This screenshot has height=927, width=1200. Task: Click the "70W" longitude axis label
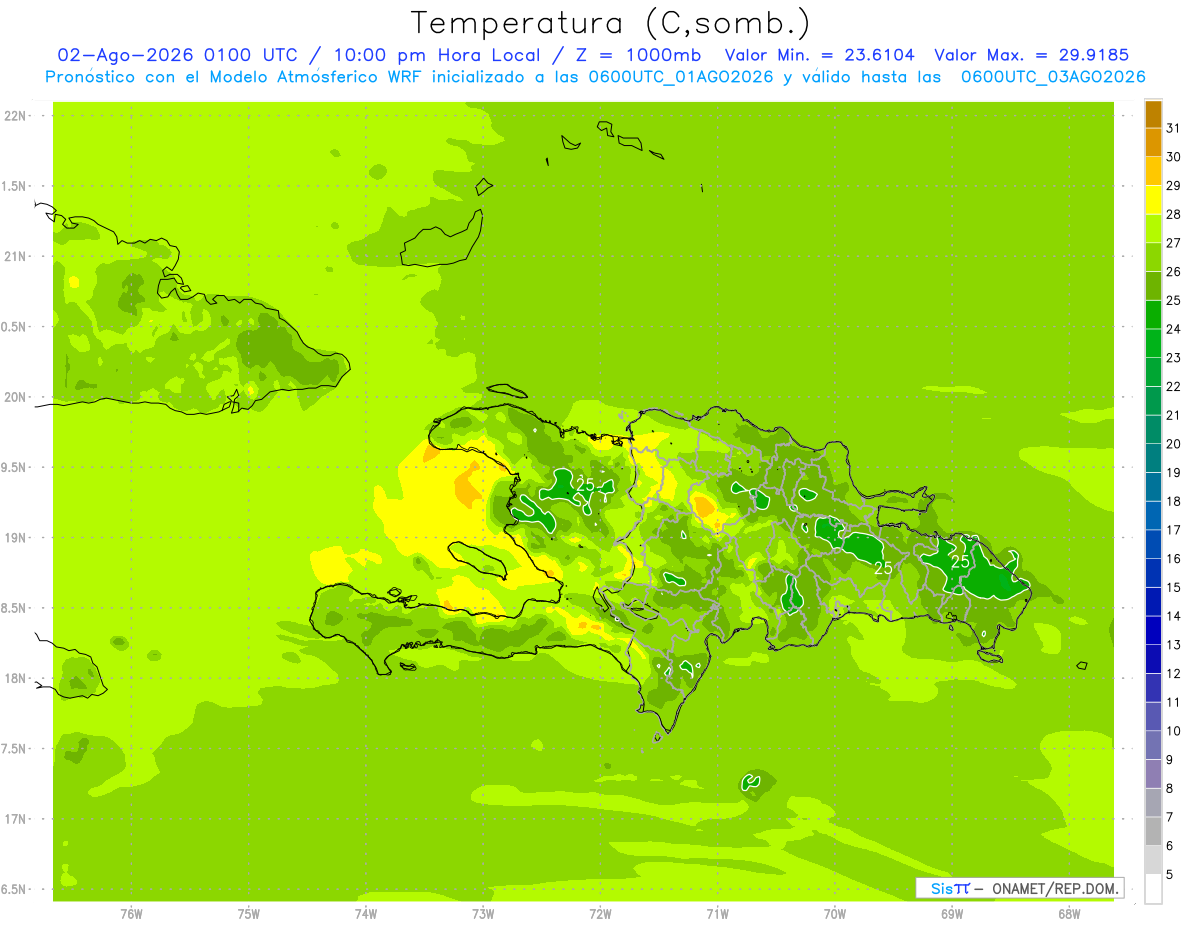pyautogui.click(x=835, y=913)
